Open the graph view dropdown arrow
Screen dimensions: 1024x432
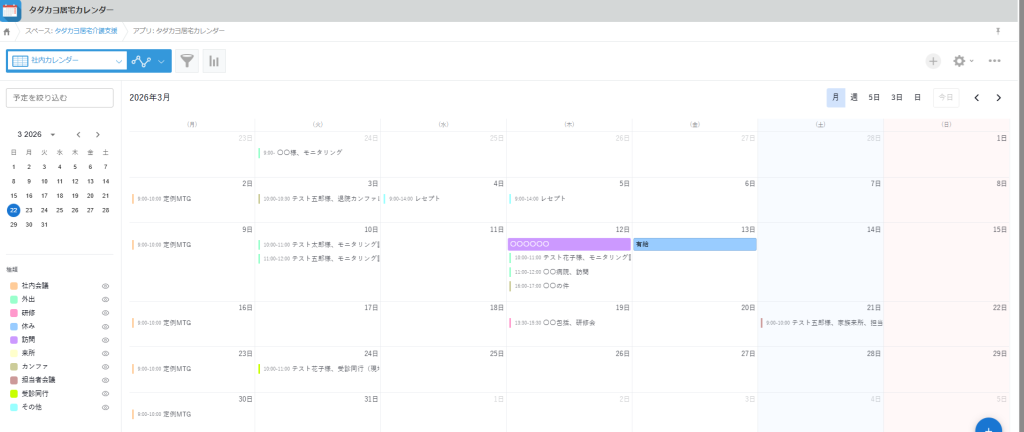click(x=161, y=61)
